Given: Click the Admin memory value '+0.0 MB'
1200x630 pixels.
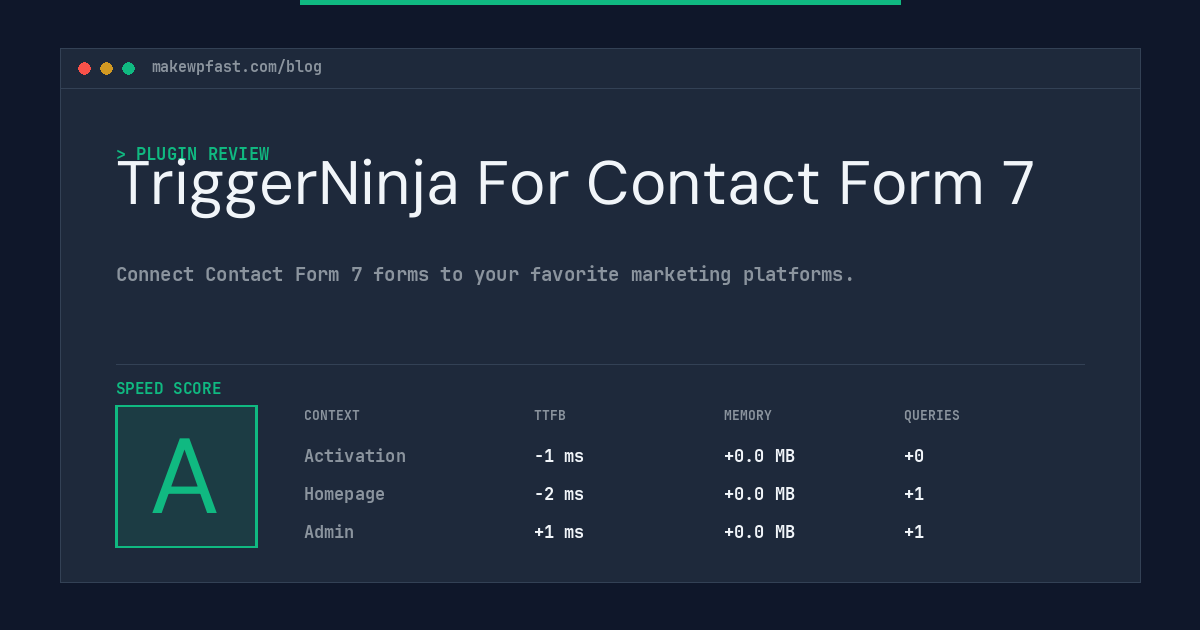Looking at the screenshot, I should [759, 532].
